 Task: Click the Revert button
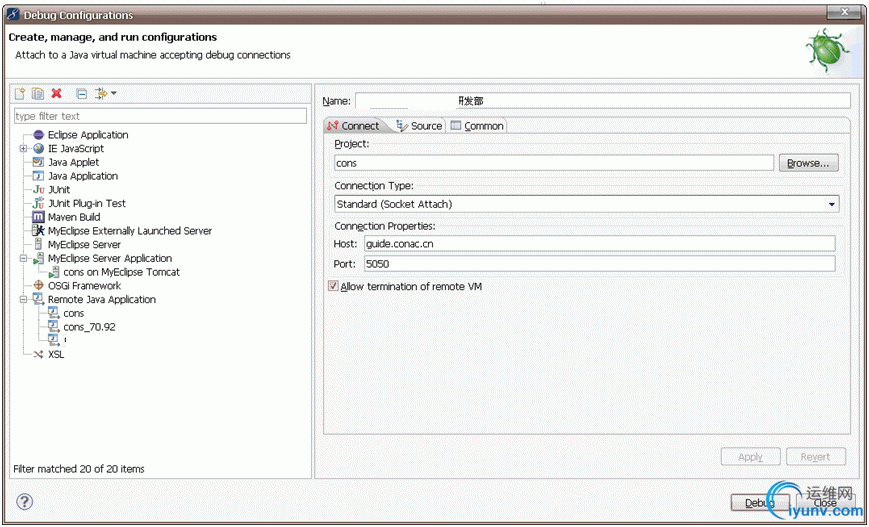816,457
